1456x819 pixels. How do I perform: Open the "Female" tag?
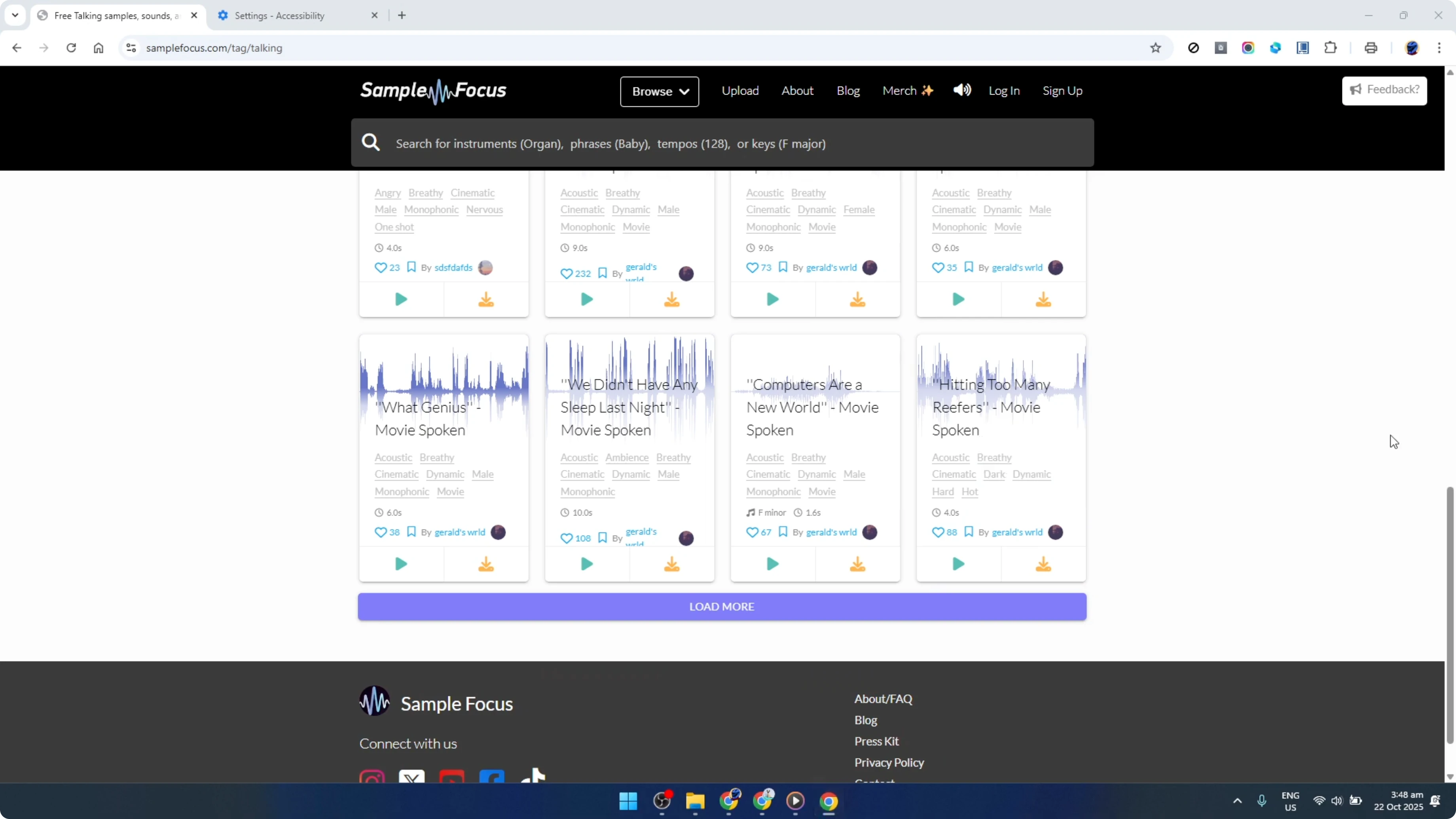(x=859, y=210)
